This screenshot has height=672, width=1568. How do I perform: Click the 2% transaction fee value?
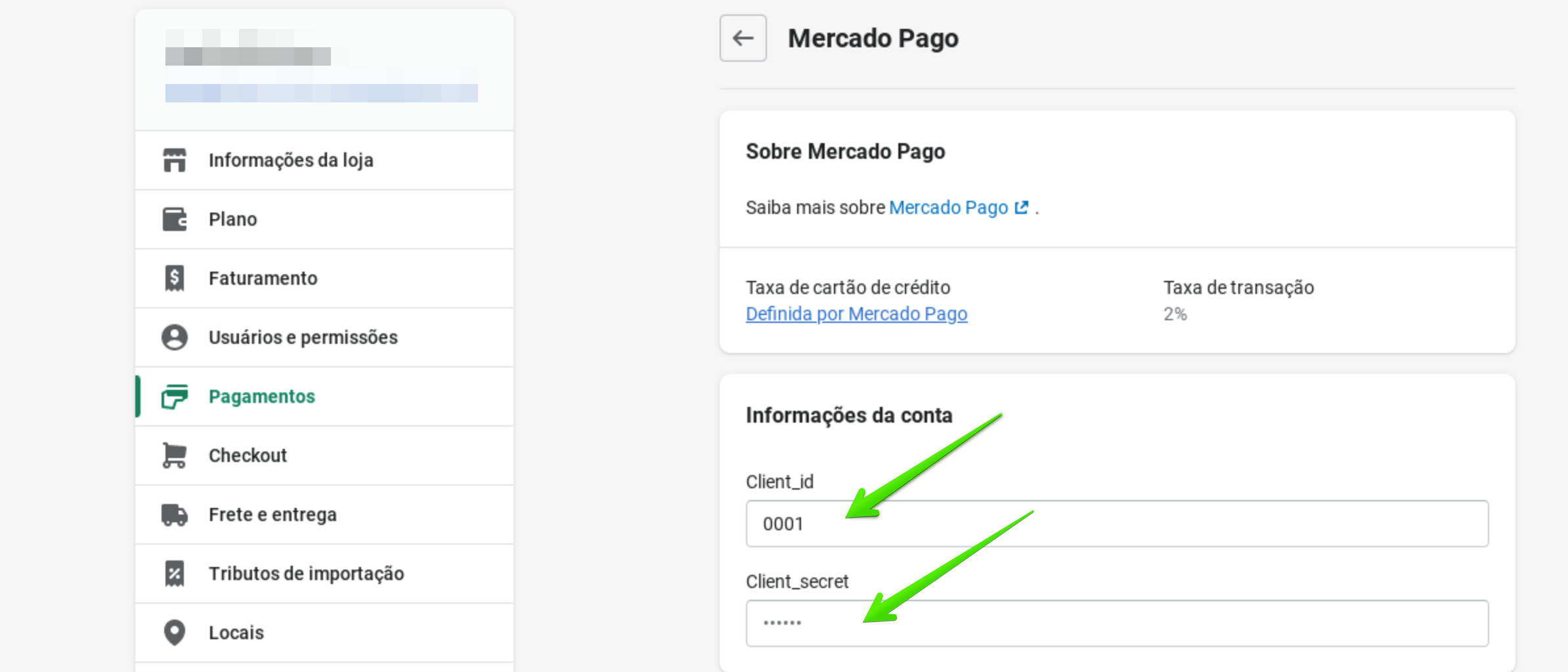1175,314
